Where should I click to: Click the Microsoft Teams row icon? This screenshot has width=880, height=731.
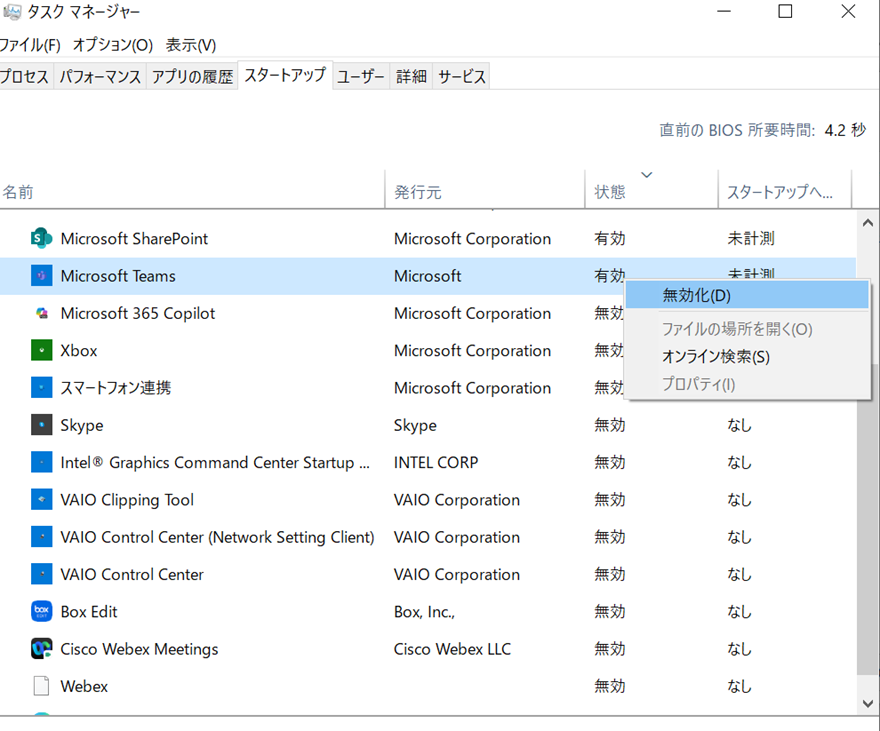[42, 275]
